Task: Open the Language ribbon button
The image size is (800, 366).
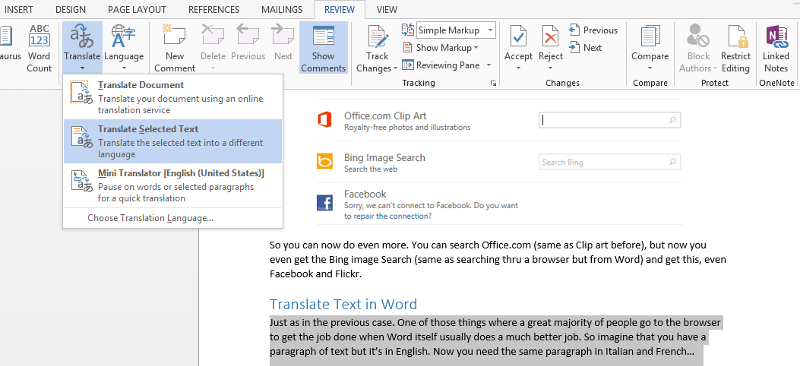Action: pyautogui.click(x=123, y=48)
